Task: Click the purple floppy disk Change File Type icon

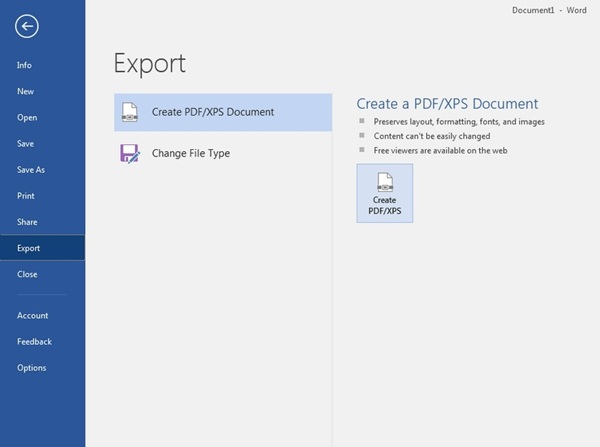Action: (x=129, y=154)
